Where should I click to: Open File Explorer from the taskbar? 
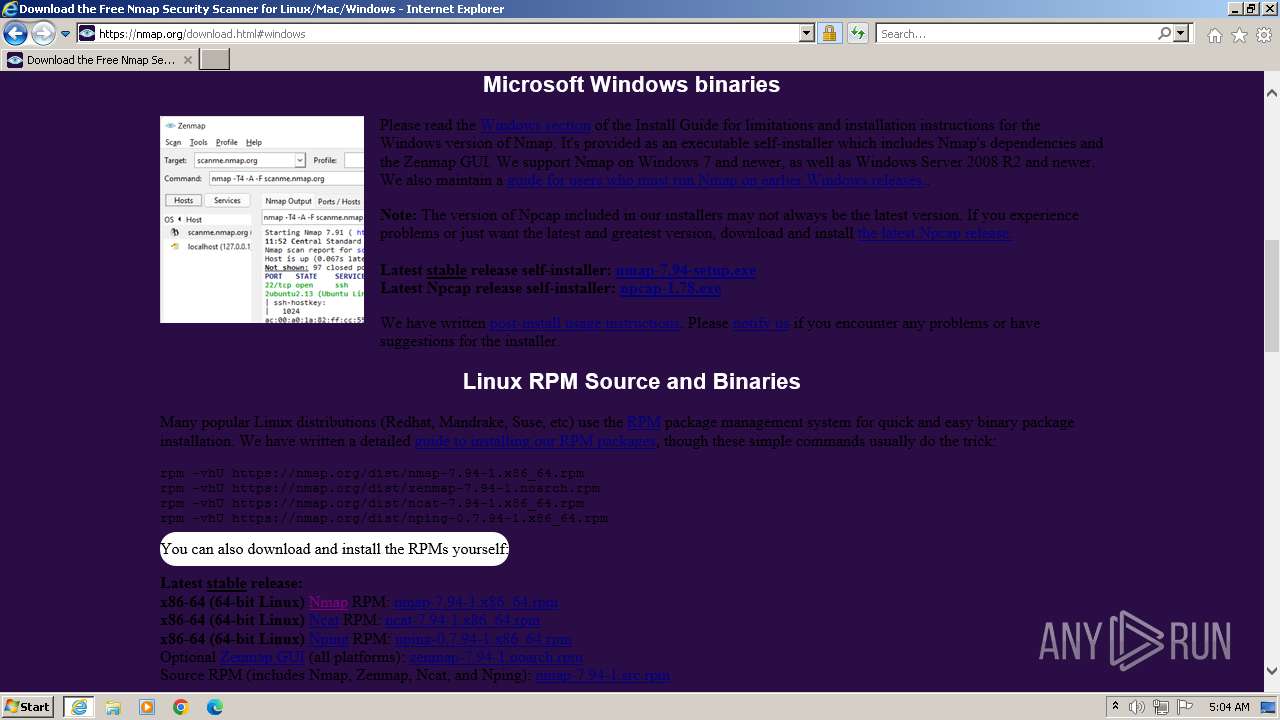(x=113, y=707)
